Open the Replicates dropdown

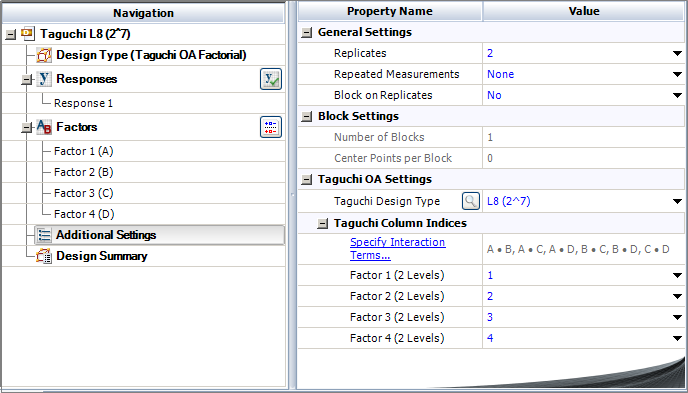(x=677, y=54)
